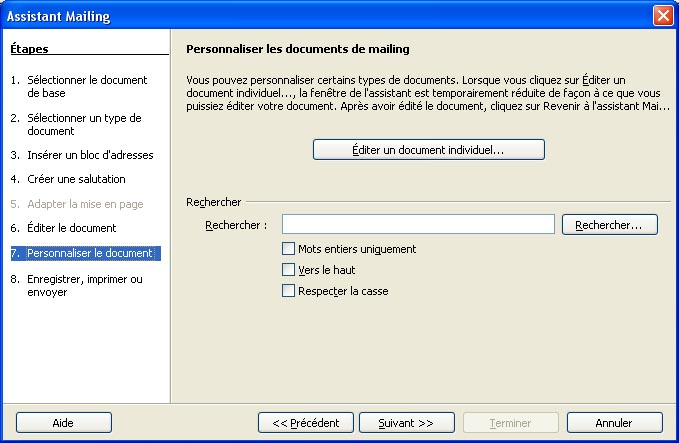Focus the Rechercher text field
Screen dimensions: 679x443
(x=418, y=225)
